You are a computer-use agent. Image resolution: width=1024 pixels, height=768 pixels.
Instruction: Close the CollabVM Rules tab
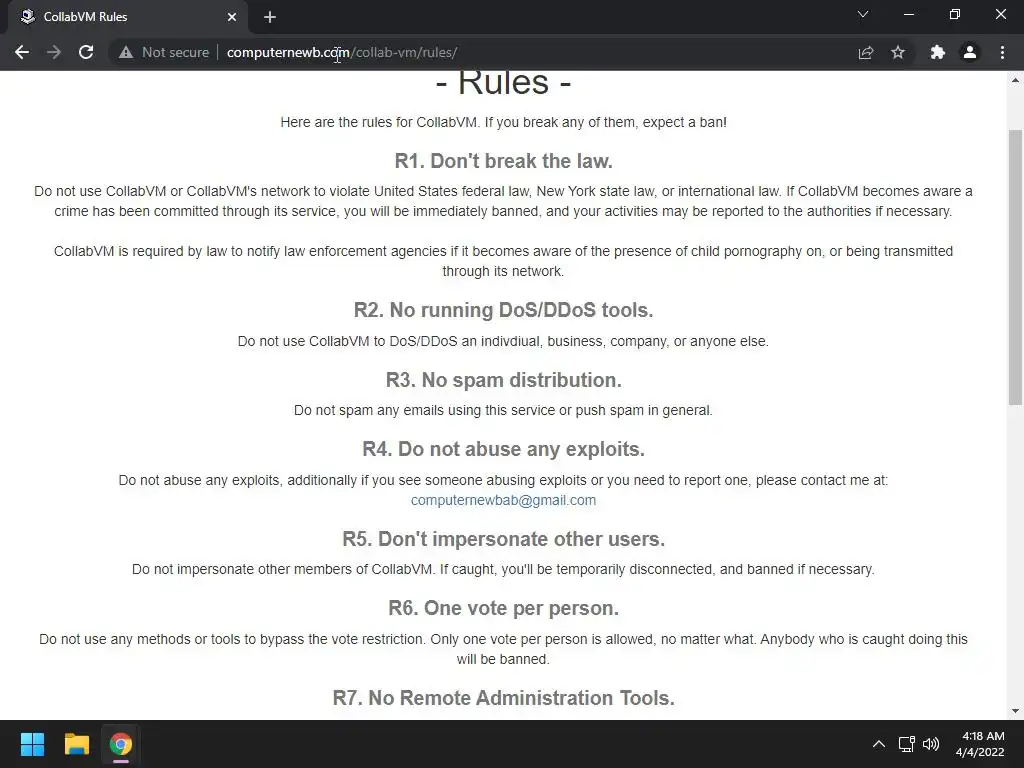click(232, 17)
